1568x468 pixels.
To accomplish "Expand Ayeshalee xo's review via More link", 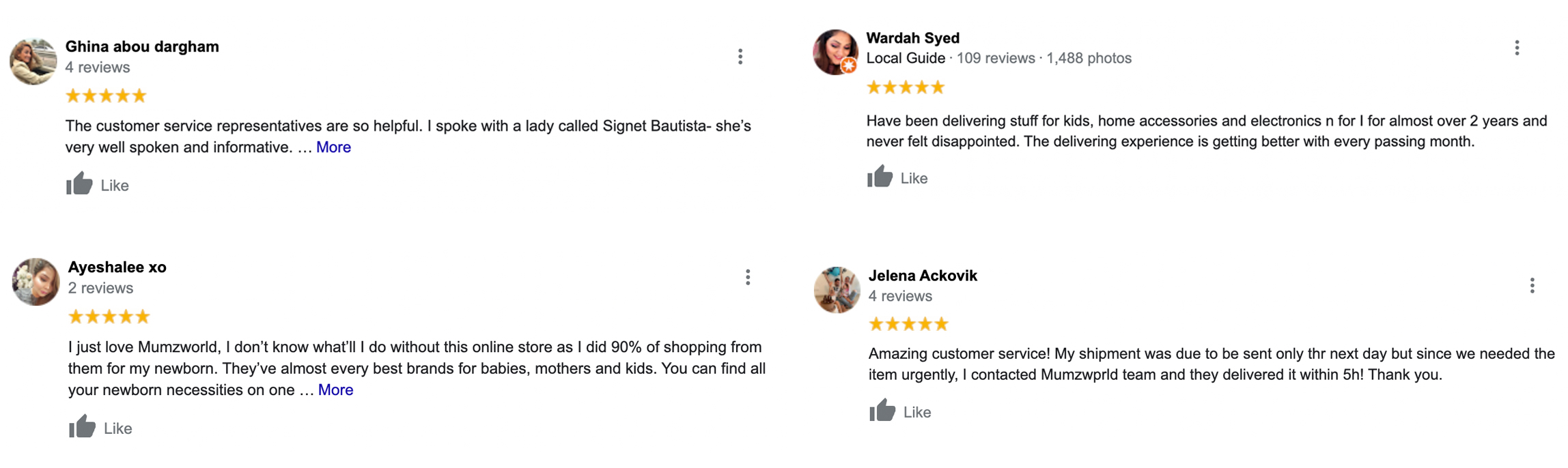I will [x=335, y=390].
